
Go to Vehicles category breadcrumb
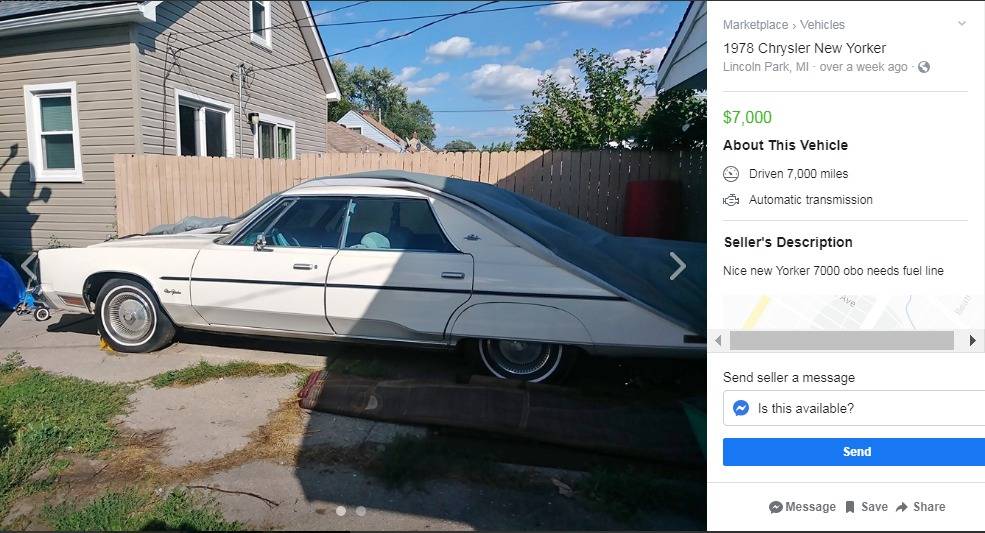click(822, 25)
